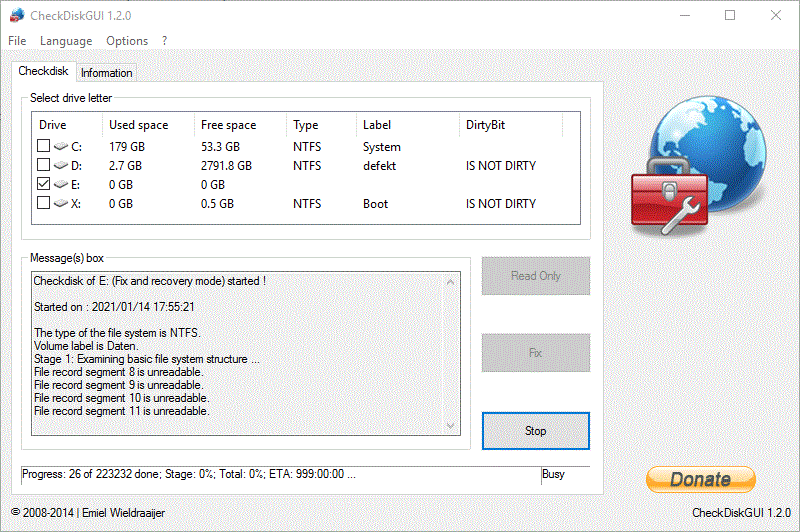The width and height of the screenshot is (800, 532).
Task: Switch to the Information tab
Action: (x=106, y=73)
